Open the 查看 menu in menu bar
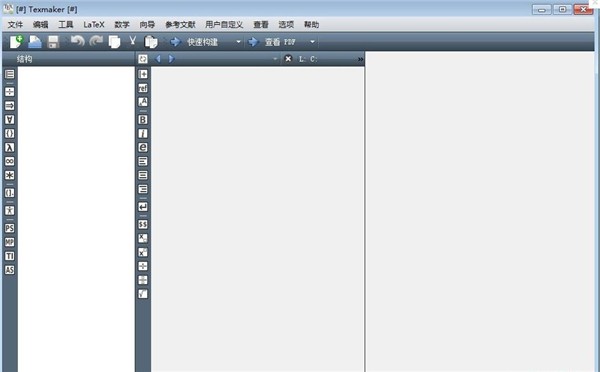Viewport: 600px width, 372px height. (261, 24)
